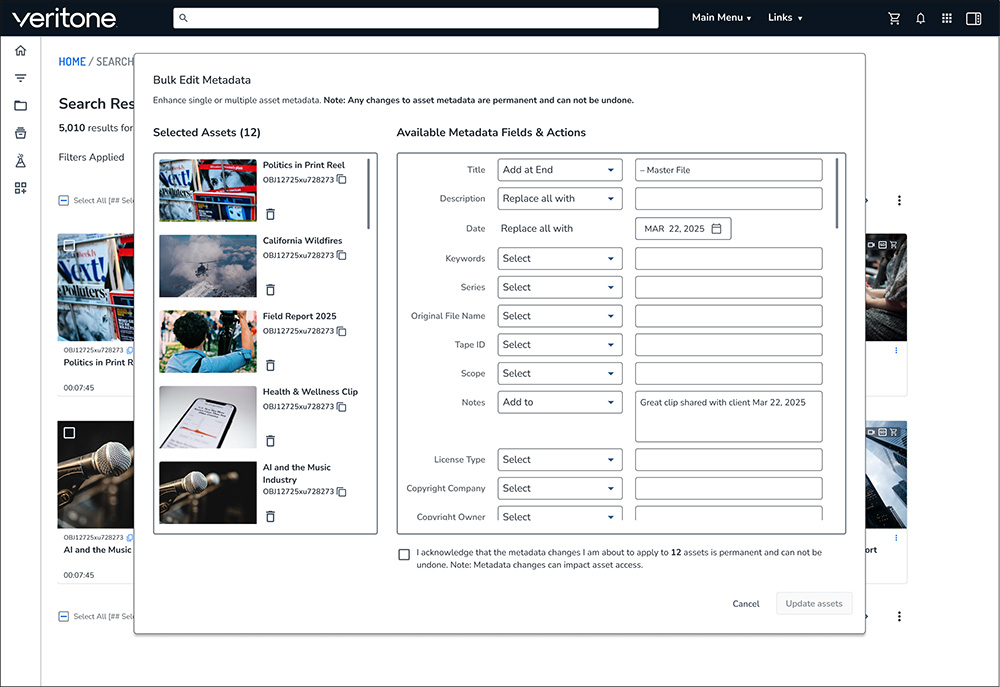1000x687 pixels.
Task: Click the California Wildfires thumbnail
Action: click(208, 266)
